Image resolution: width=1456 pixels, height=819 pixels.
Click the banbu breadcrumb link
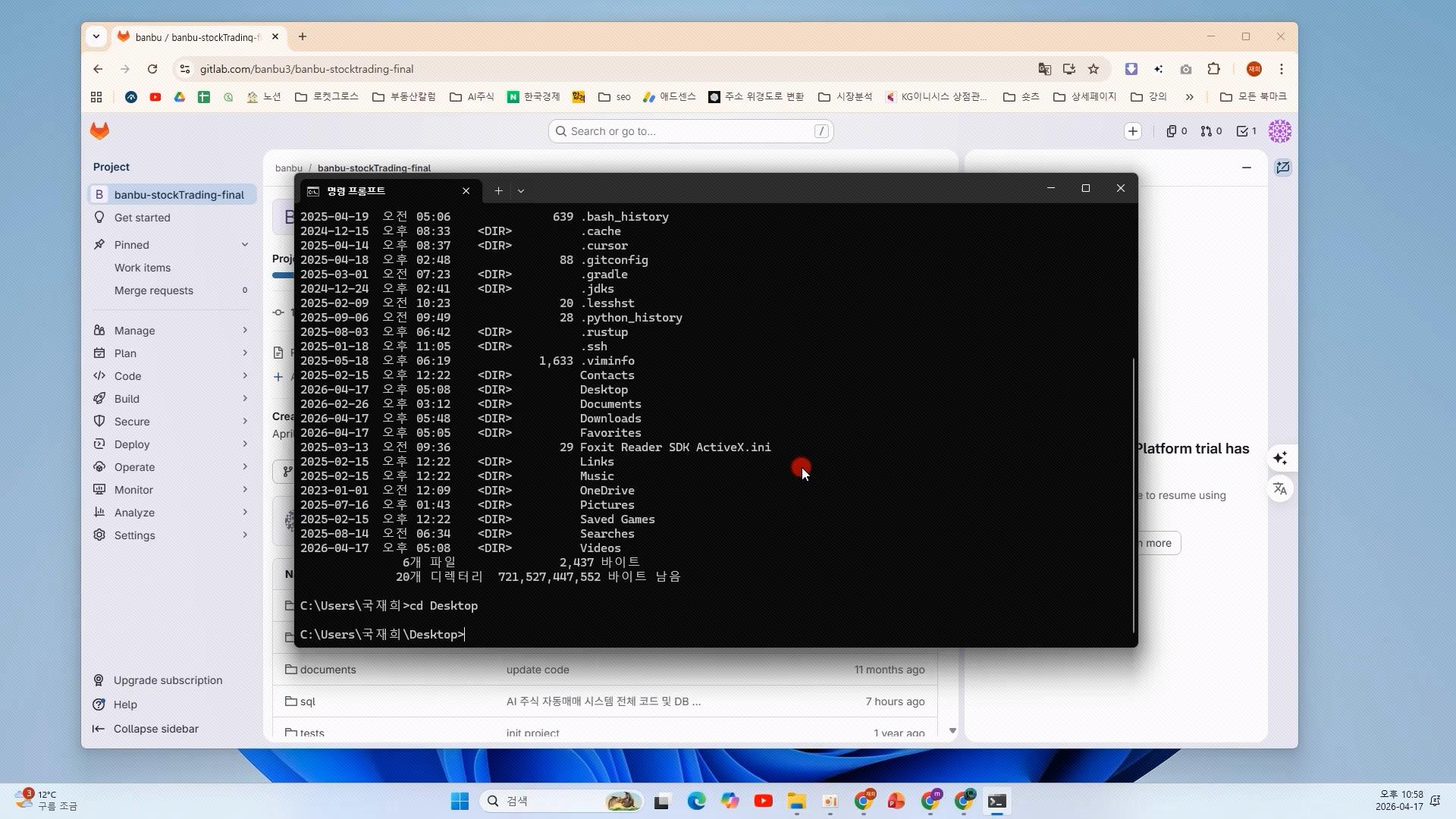click(x=288, y=168)
